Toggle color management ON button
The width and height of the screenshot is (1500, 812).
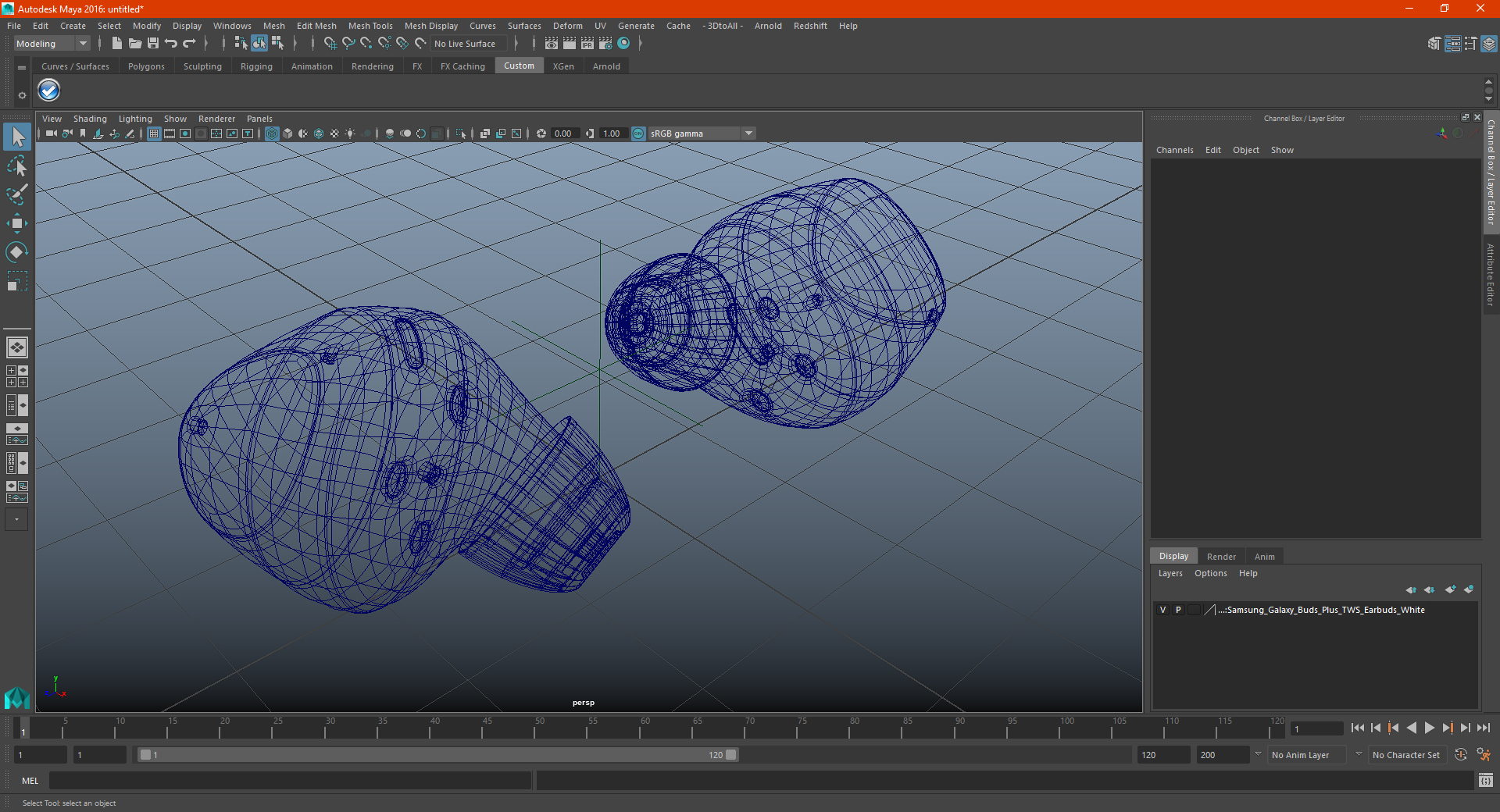point(638,134)
